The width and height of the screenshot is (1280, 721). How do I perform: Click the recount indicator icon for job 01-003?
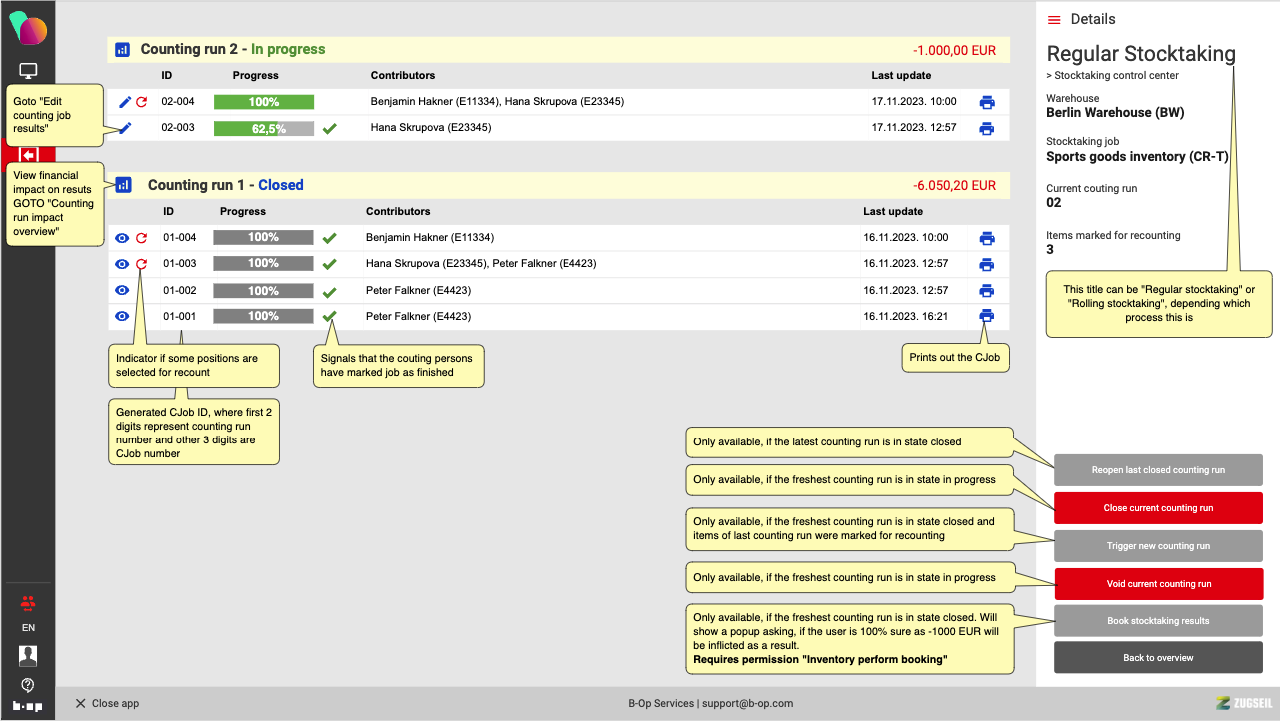tap(141, 264)
